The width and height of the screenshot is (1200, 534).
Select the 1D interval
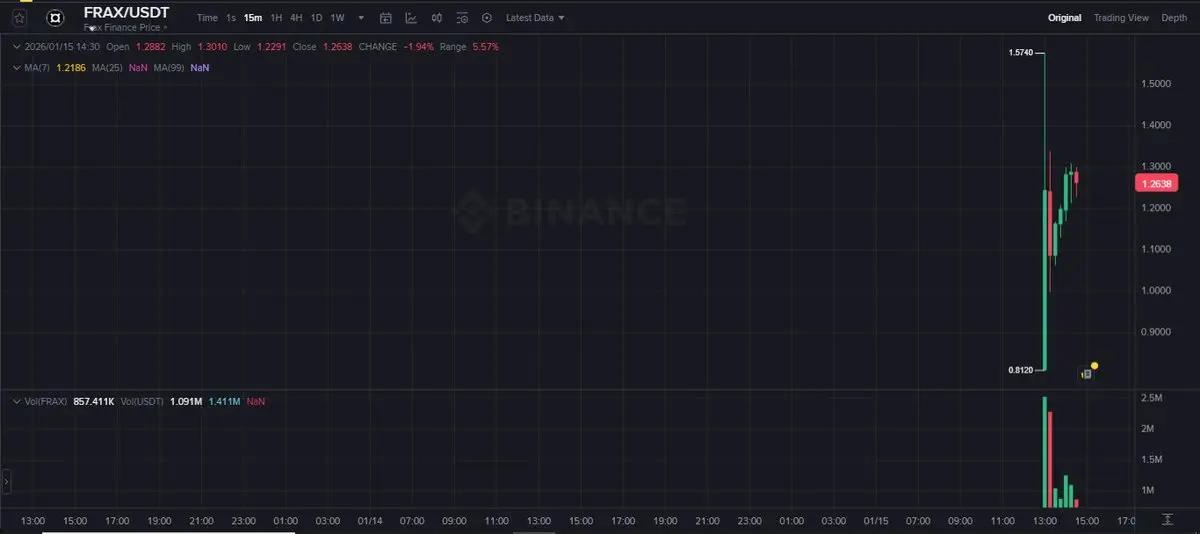click(316, 18)
